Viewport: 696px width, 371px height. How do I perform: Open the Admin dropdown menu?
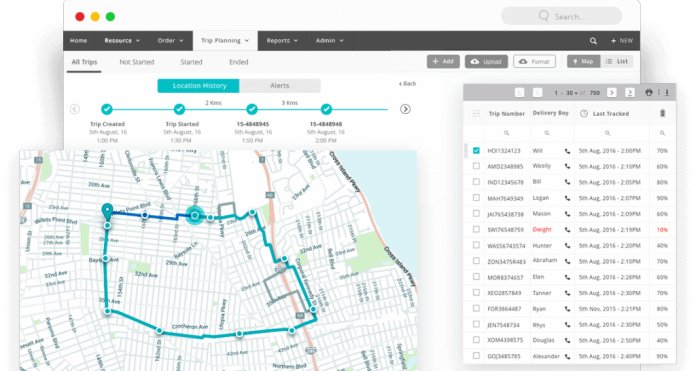(x=330, y=40)
